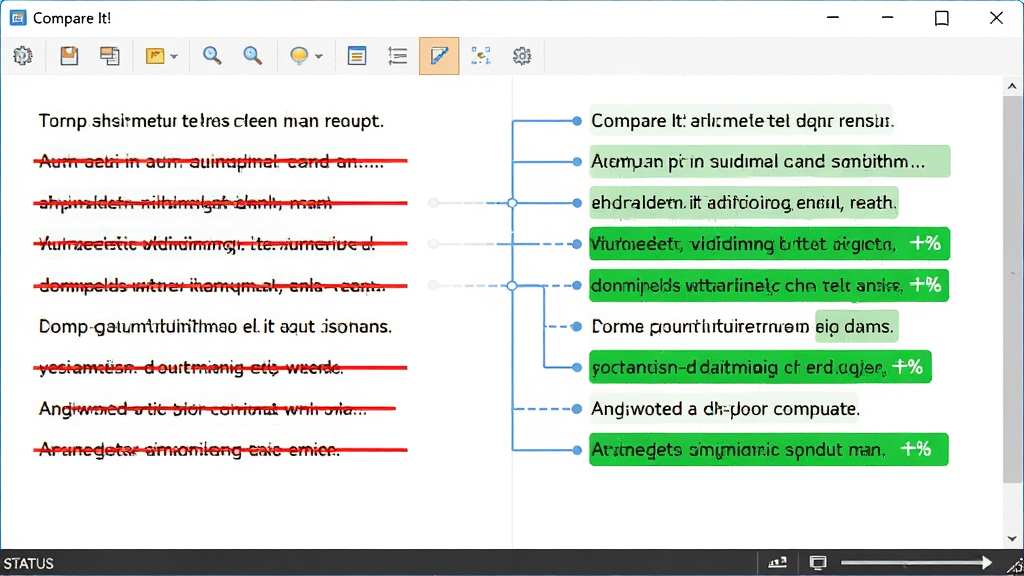Click connector dot beside 'ehdraldem.it' line

point(577,203)
